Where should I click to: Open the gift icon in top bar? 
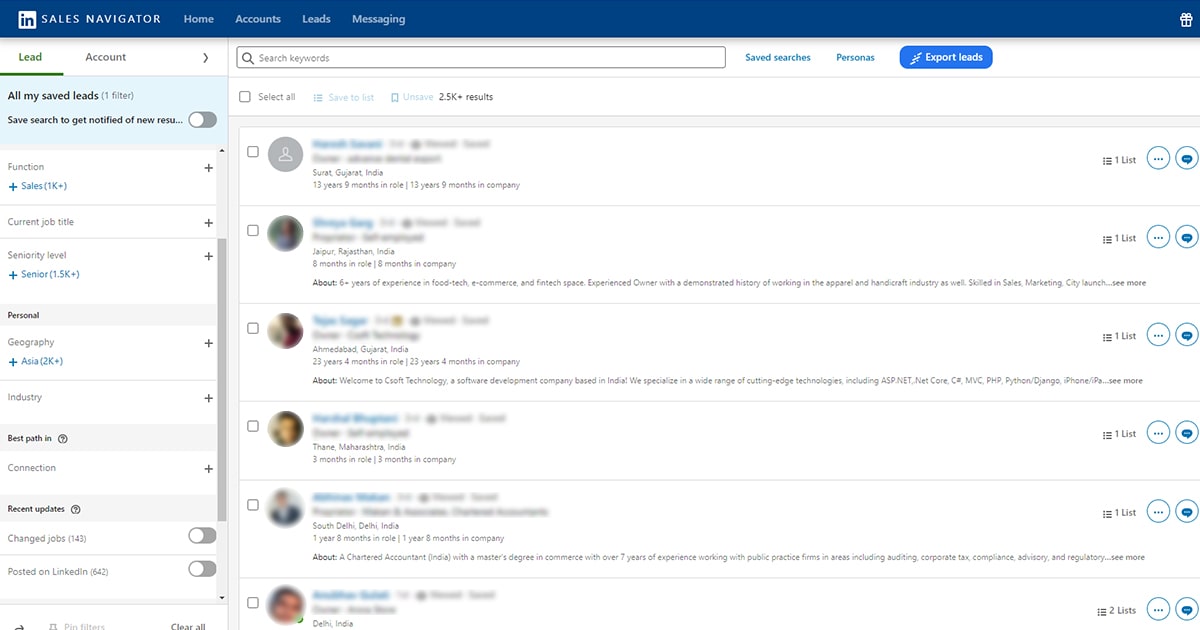tap(1187, 19)
